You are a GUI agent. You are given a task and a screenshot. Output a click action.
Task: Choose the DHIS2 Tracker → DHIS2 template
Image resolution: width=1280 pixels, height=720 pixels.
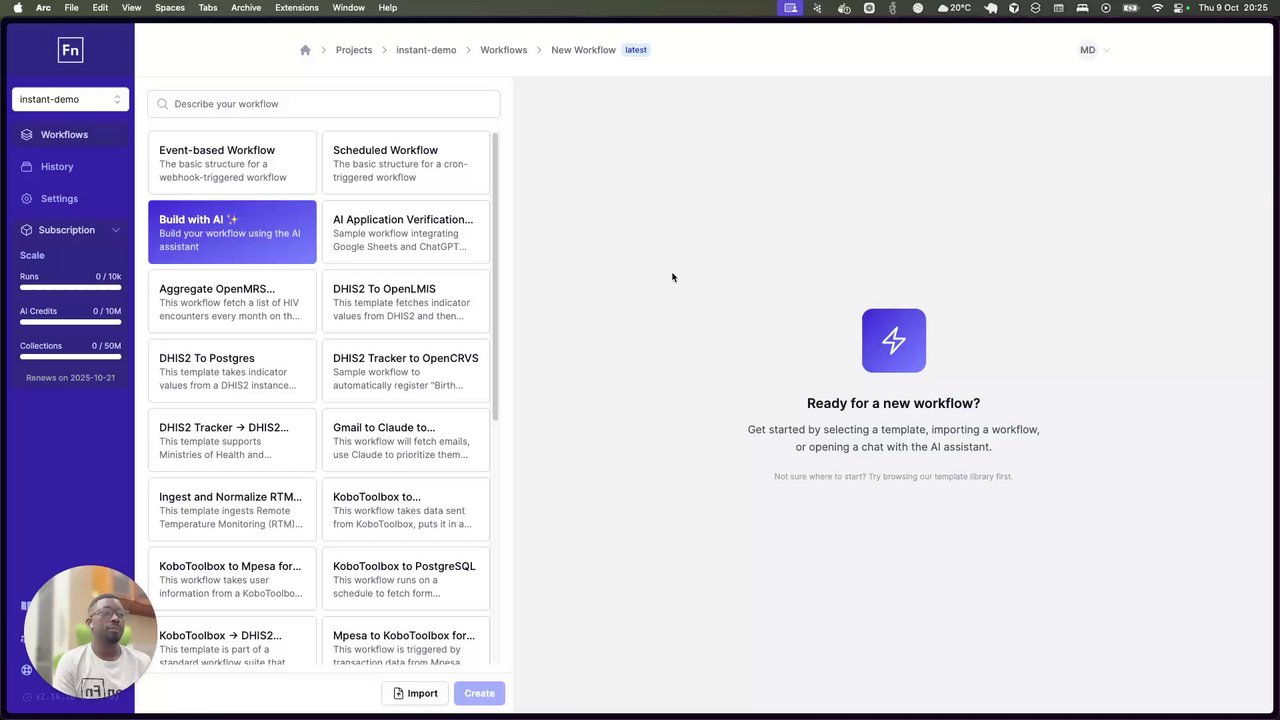click(232, 440)
